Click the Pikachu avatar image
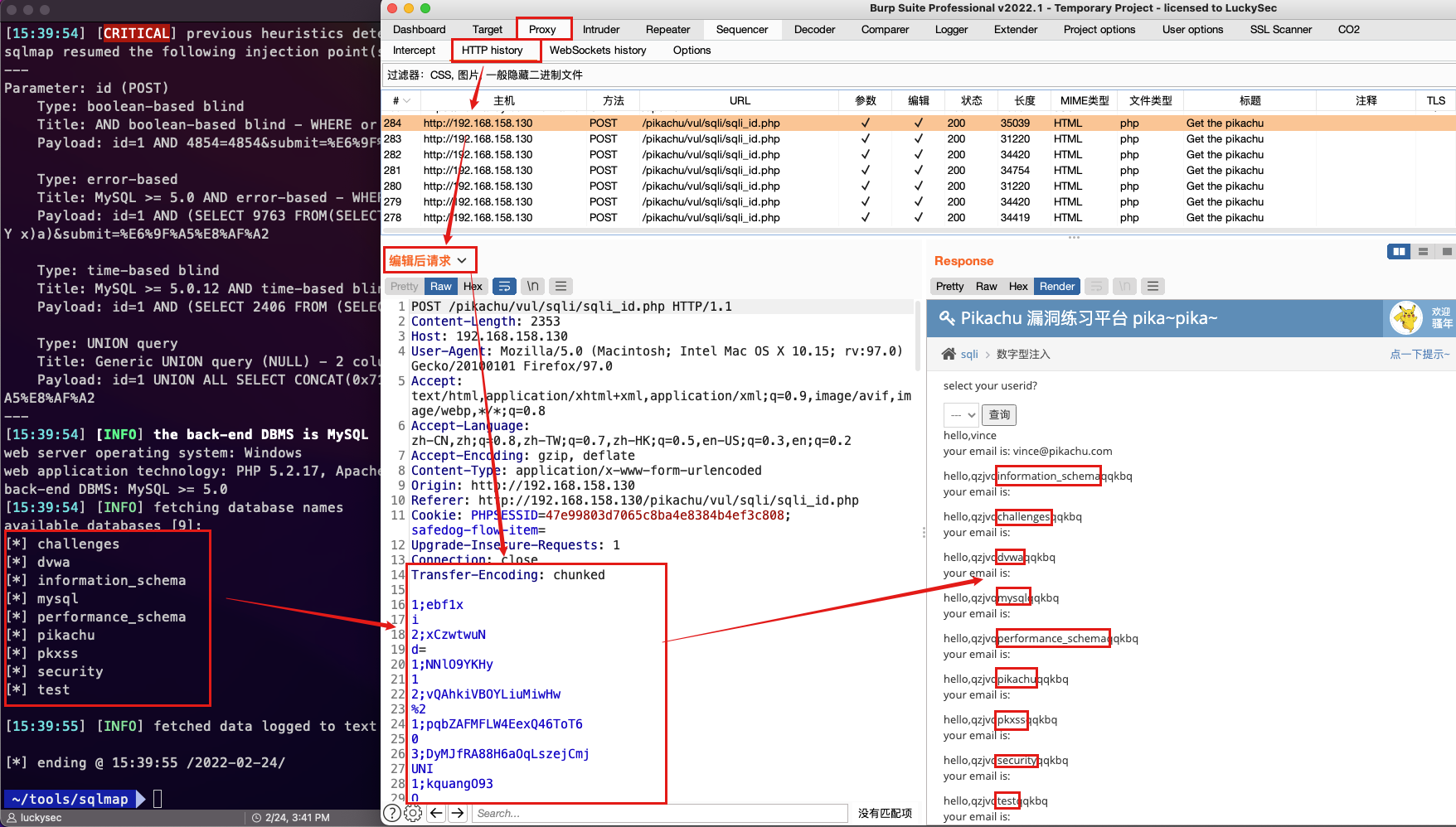Image resolution: width=1456 pixels, height=827 pixels. click(x=1406, y=318)
